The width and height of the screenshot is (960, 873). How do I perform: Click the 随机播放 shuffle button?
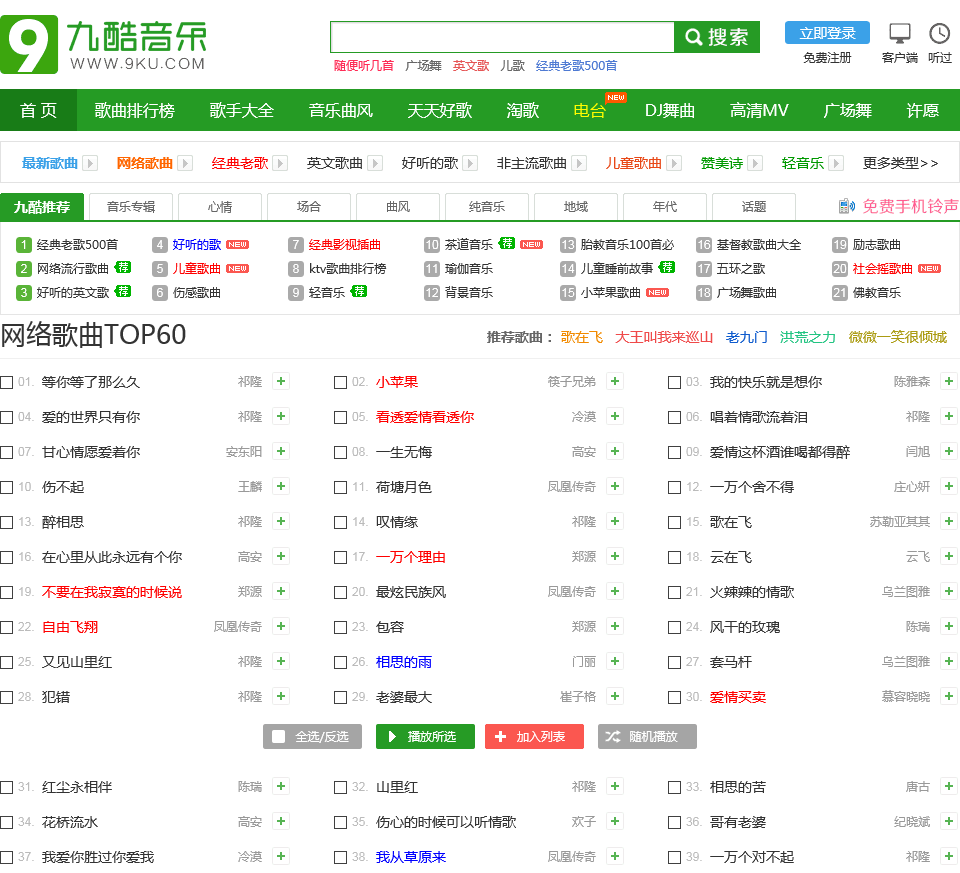[647, 736]
